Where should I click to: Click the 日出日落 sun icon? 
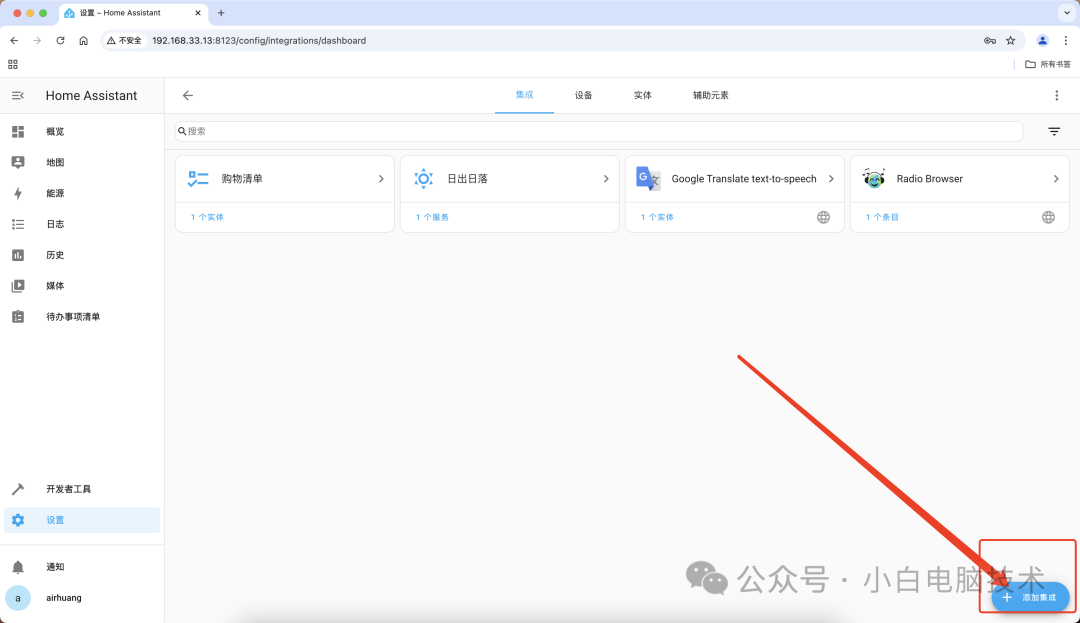coord(424,179)
